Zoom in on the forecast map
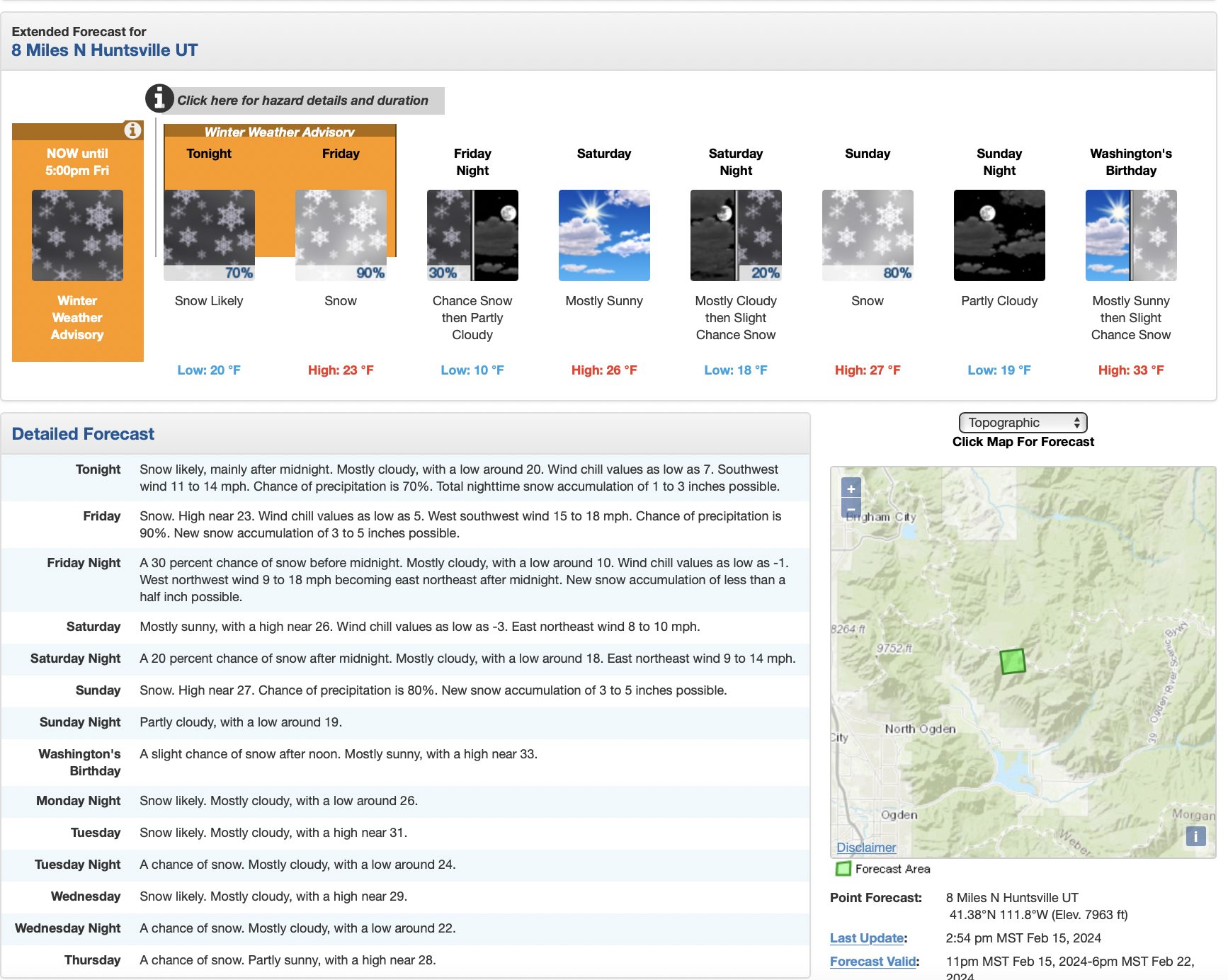1228x980 pixels. 851,488
